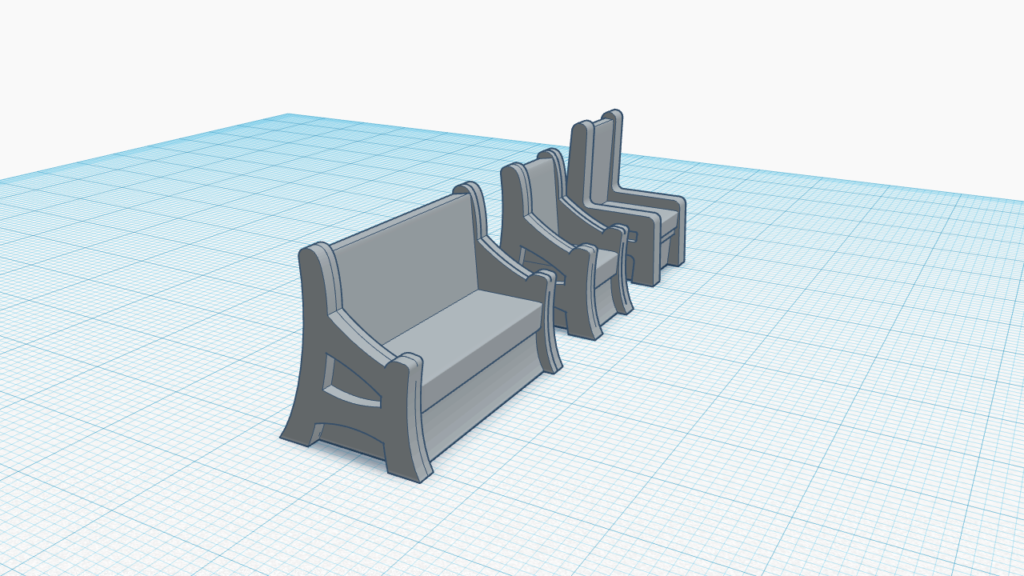1024x576 pixels.
Task: Click the backrest panel of the wide bench
Action: click(408, 263)
